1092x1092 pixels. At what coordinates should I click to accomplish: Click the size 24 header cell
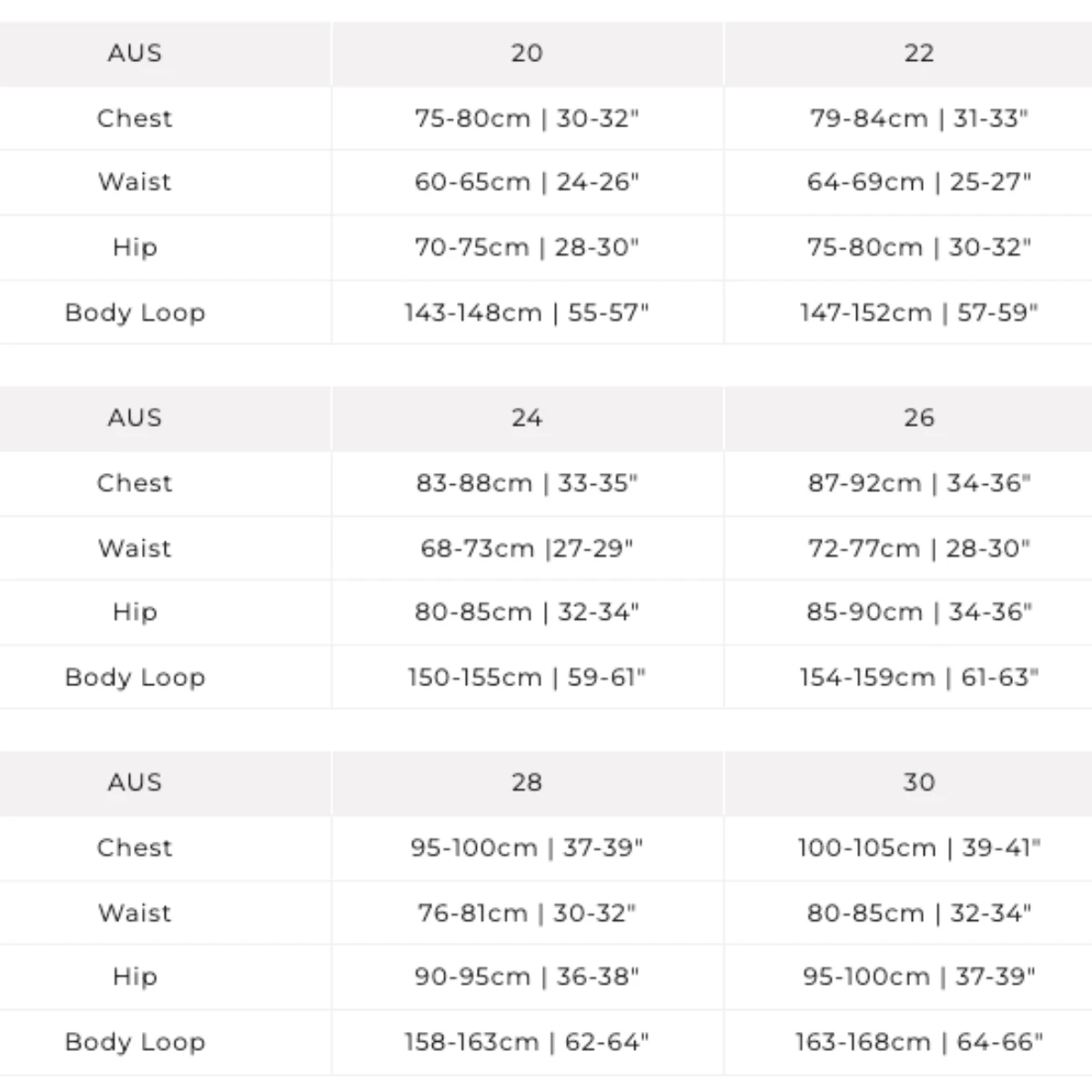point(527,418)
